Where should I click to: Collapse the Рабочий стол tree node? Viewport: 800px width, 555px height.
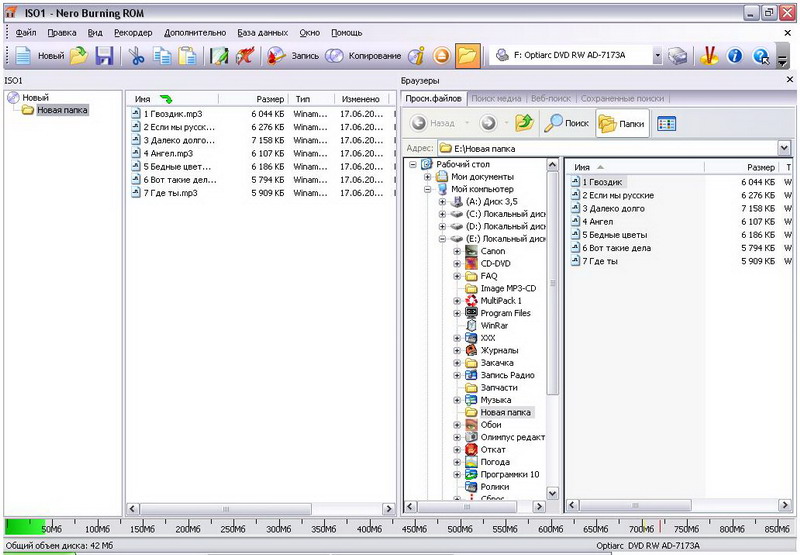[x=413, y=164]
